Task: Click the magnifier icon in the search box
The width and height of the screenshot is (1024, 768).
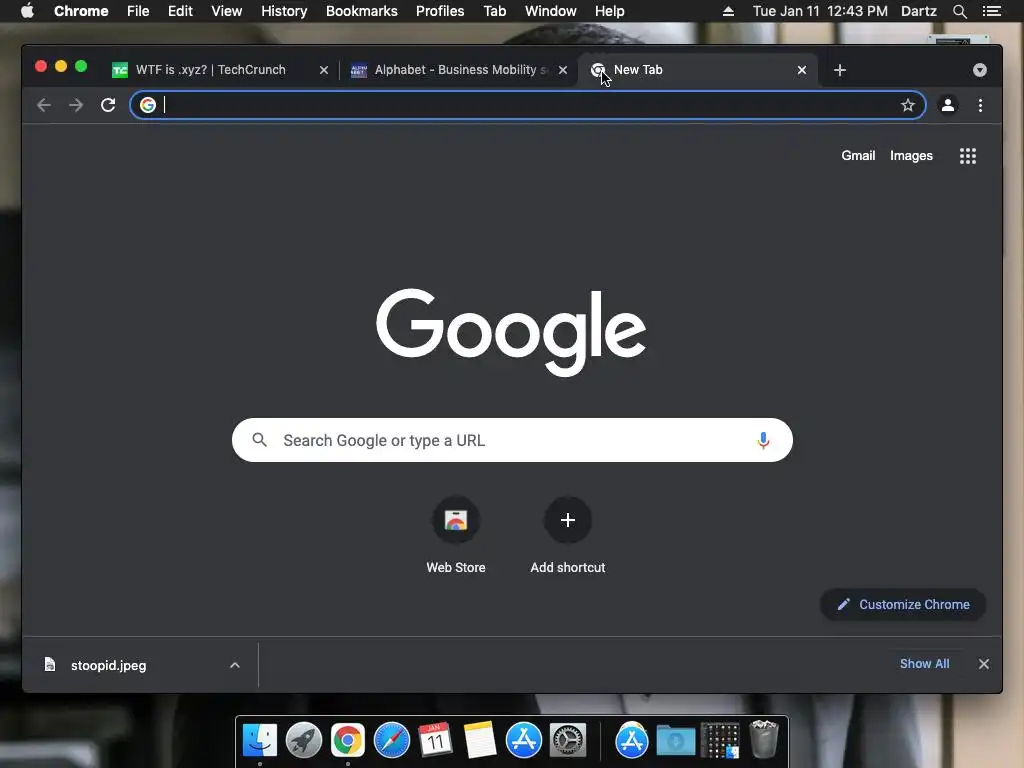Action: [259, 440]
